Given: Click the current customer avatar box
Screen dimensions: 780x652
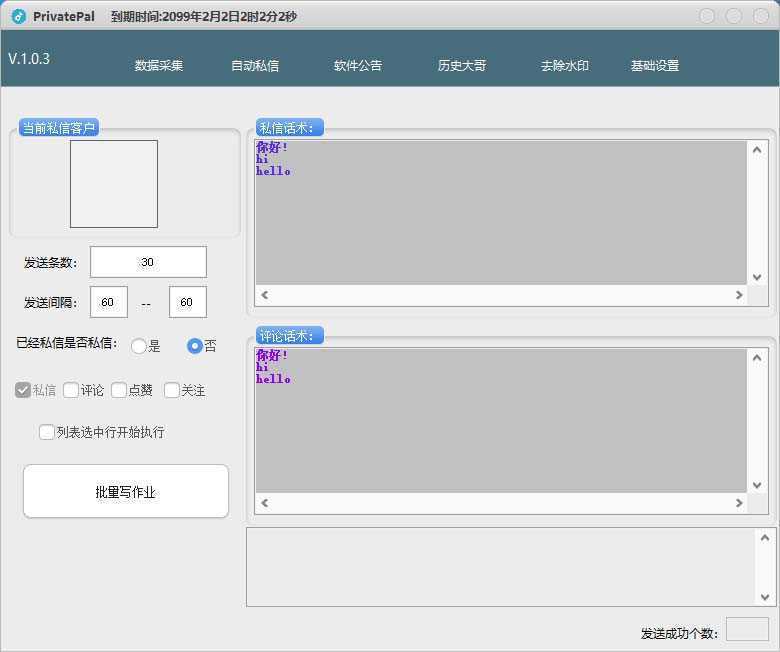Looking at the screenshot, I should 114,184.
